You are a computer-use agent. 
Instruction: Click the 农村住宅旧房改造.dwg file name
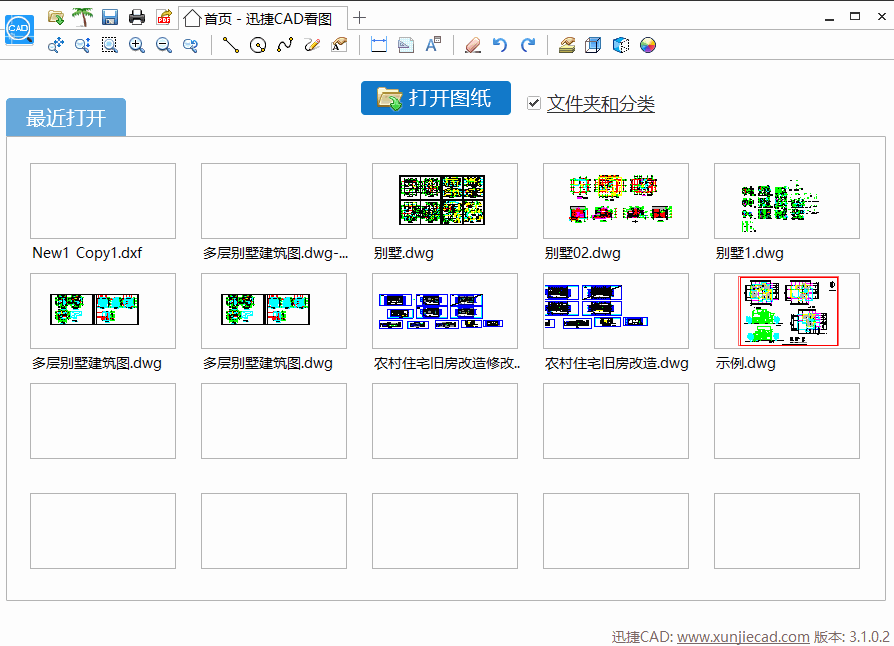point(616,363)
